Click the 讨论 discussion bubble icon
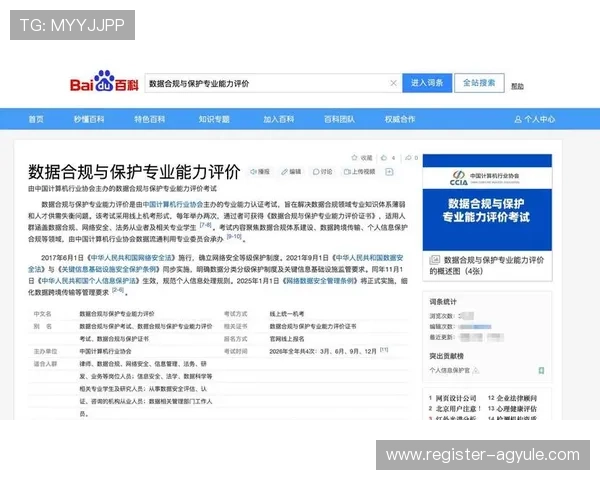The image size is (600, 480). [316, 172]
